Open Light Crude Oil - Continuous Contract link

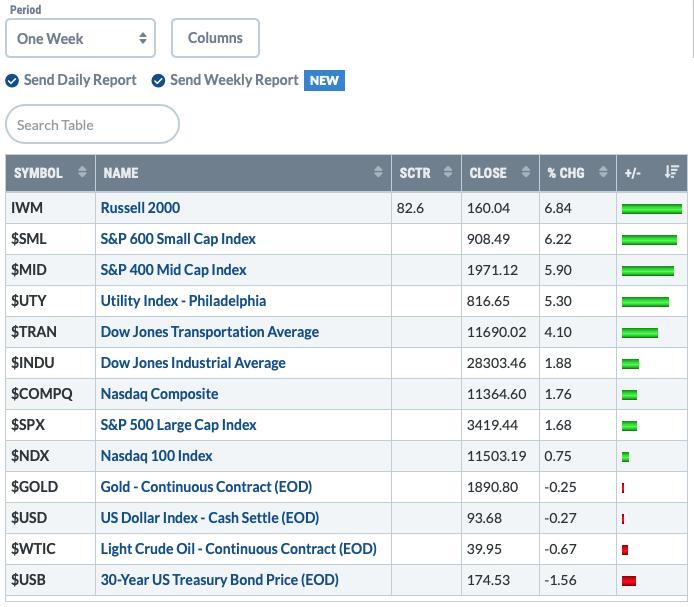pos(239,549)
